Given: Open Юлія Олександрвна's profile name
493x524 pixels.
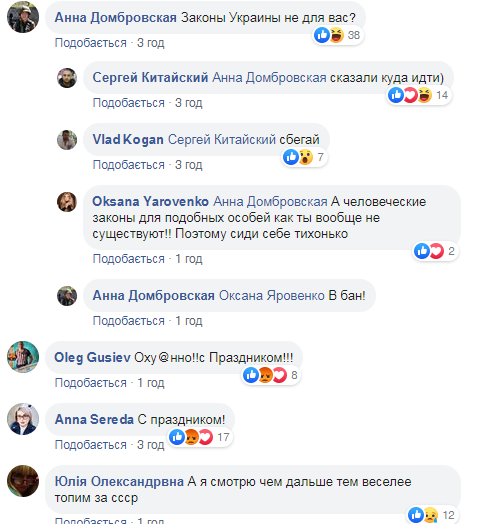Looking at the screenshot, I should (x=119, y=482).
